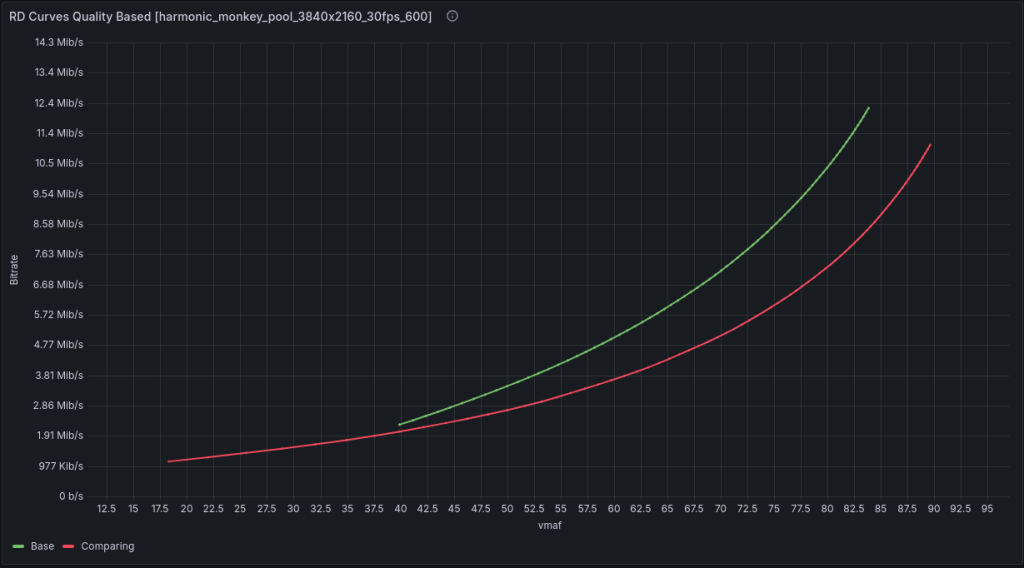
Task: Click the vmaf x-axis label
Action: coord(546,525)
